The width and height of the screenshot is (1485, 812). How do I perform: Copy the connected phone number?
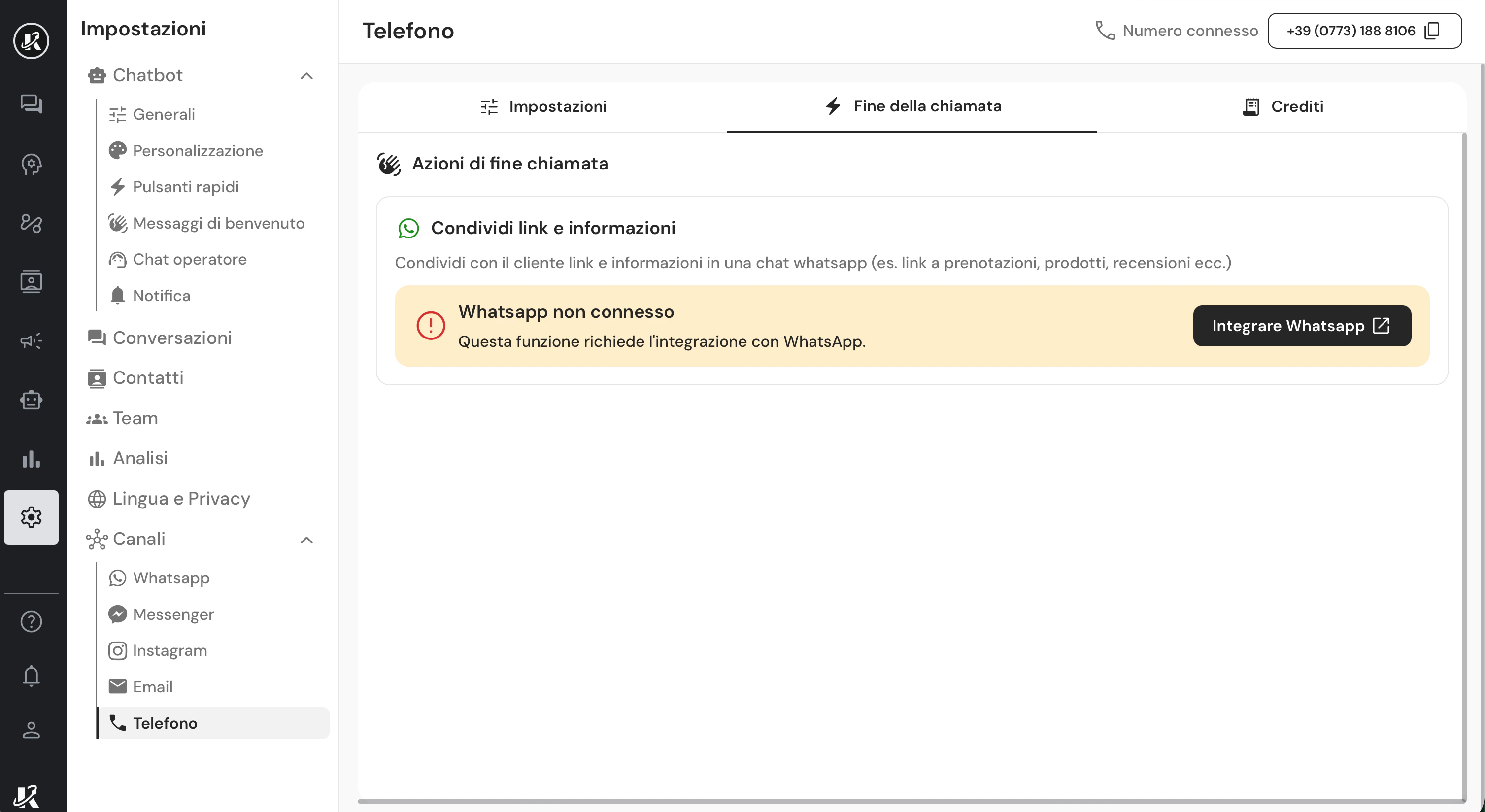point(1433,31)
